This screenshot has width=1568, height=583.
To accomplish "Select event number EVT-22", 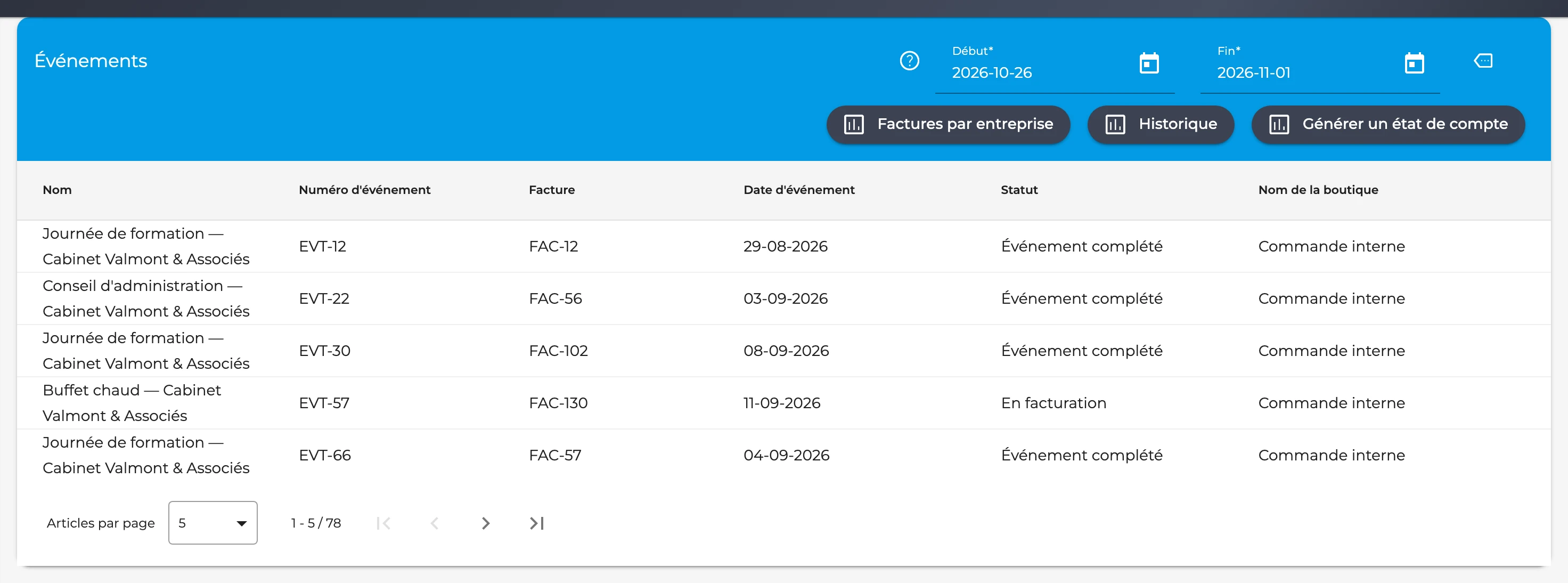I will [x=324, y=299].
